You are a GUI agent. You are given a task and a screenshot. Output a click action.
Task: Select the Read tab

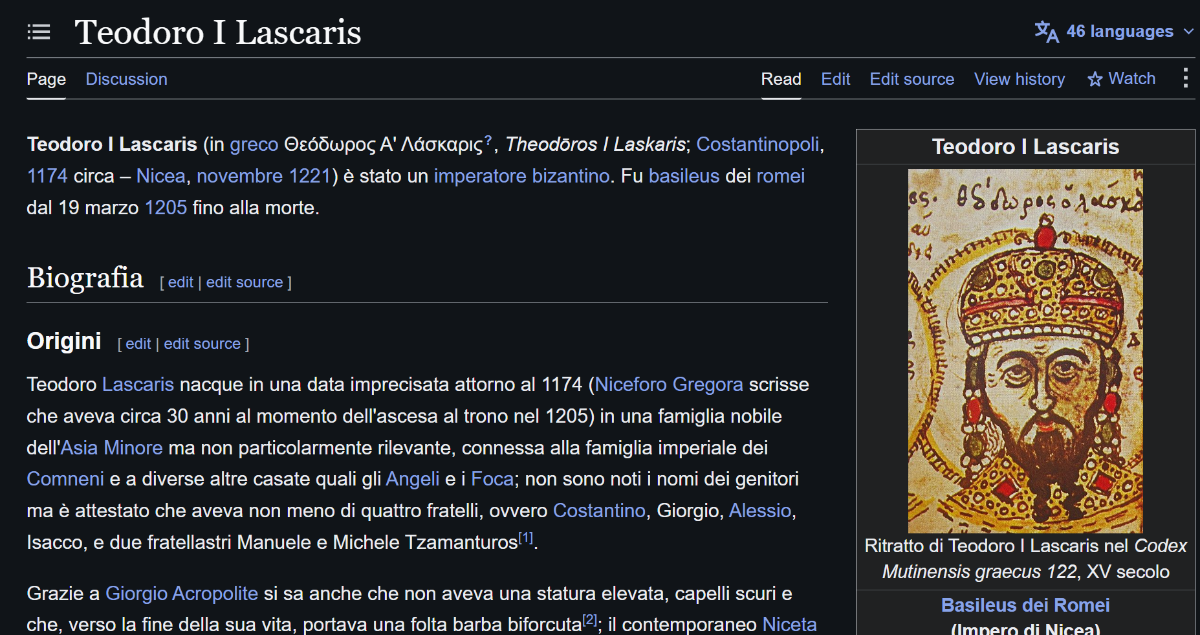(781, 79)
